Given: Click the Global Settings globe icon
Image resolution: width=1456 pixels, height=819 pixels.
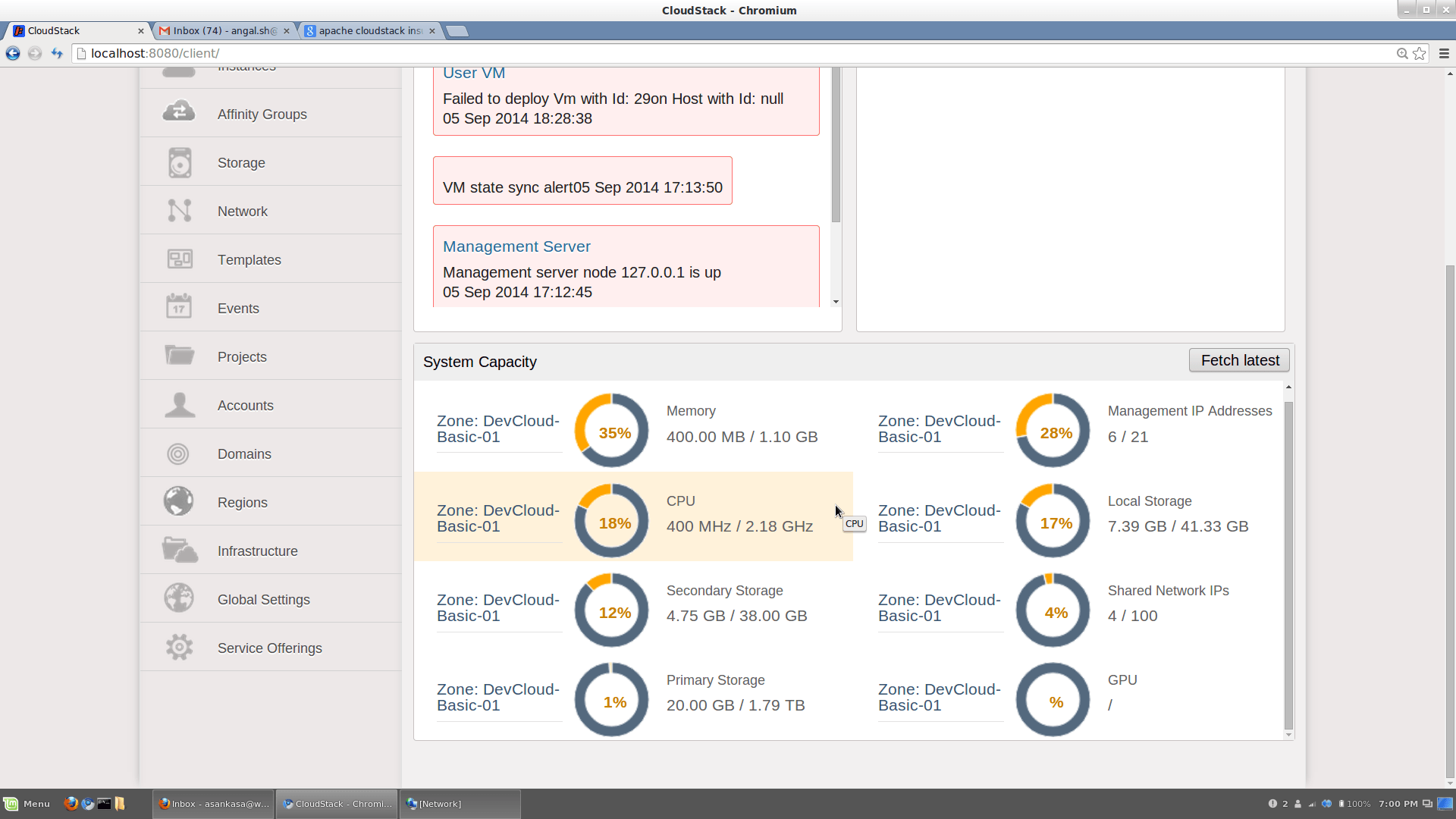Looking at the screenshot, I should click(179, 598).
